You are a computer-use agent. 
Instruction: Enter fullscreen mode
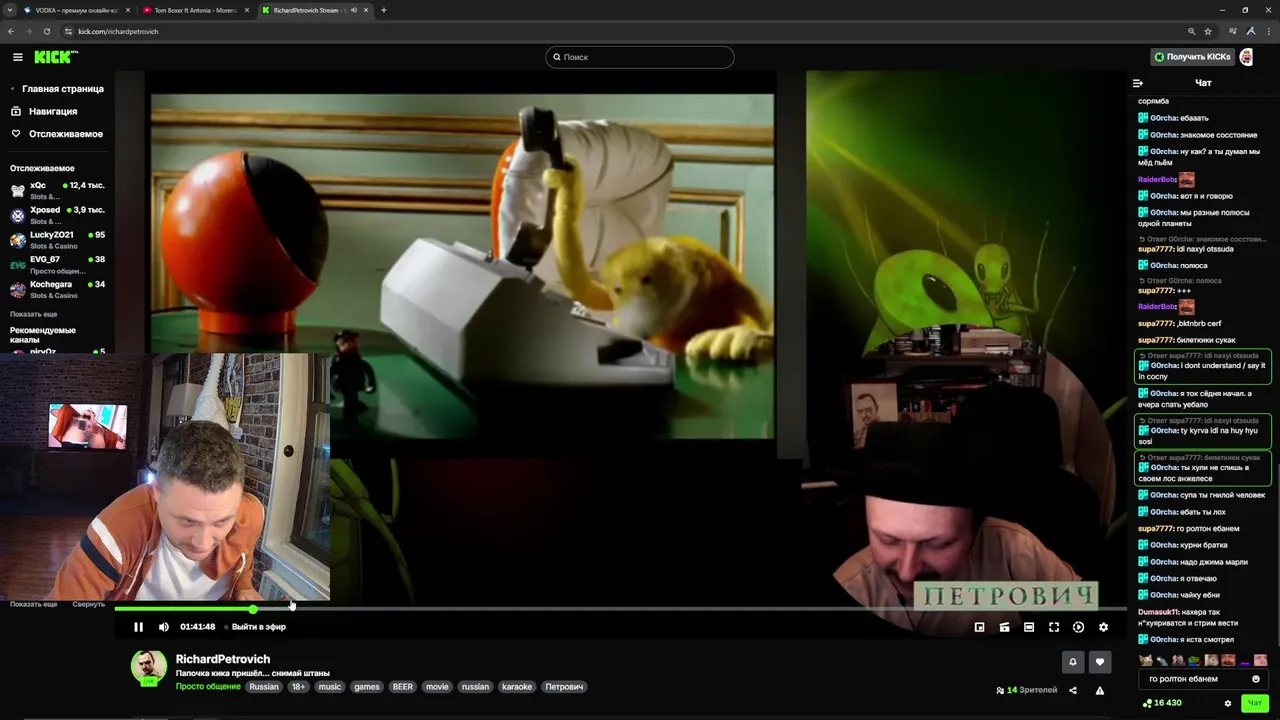point(1054,627)
